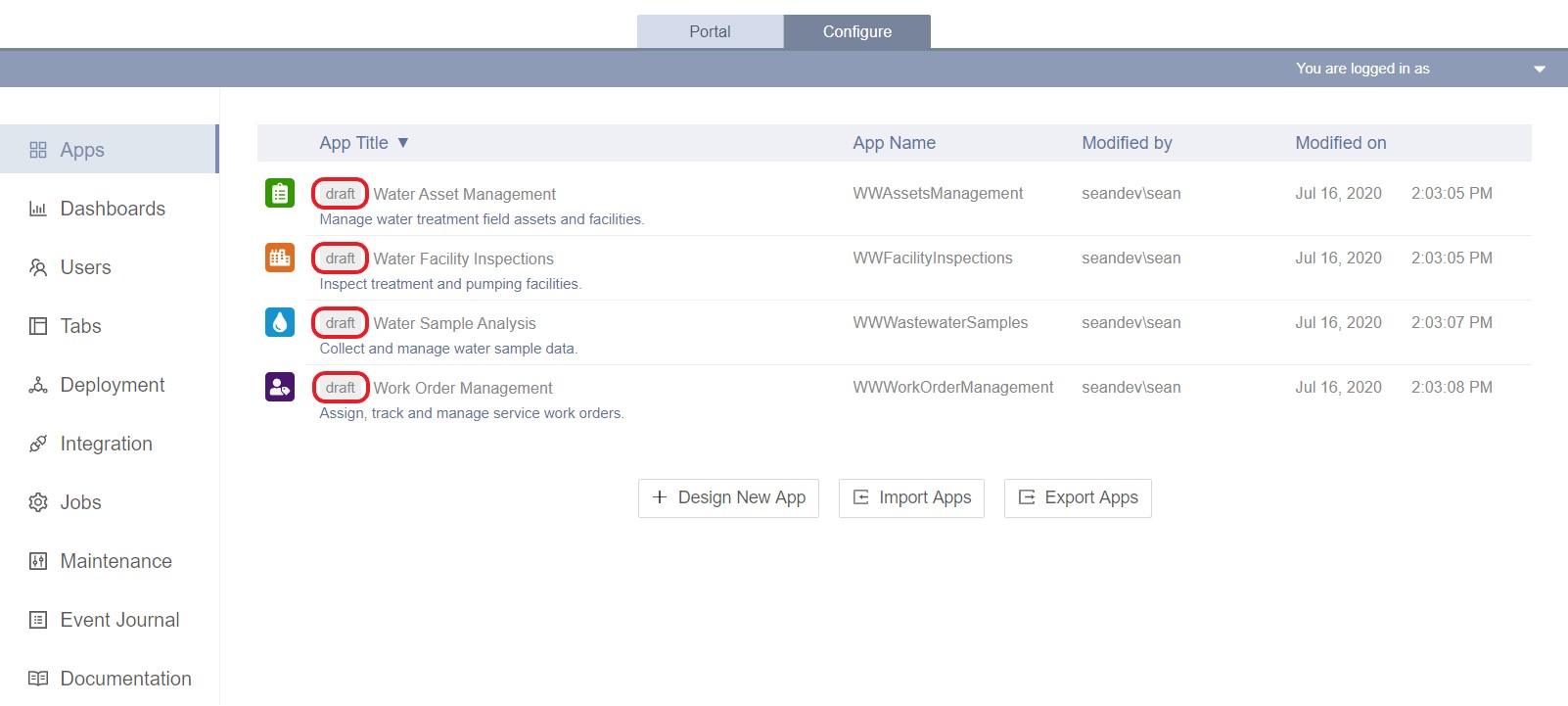Open the Work Order Management app

point(463,388)
